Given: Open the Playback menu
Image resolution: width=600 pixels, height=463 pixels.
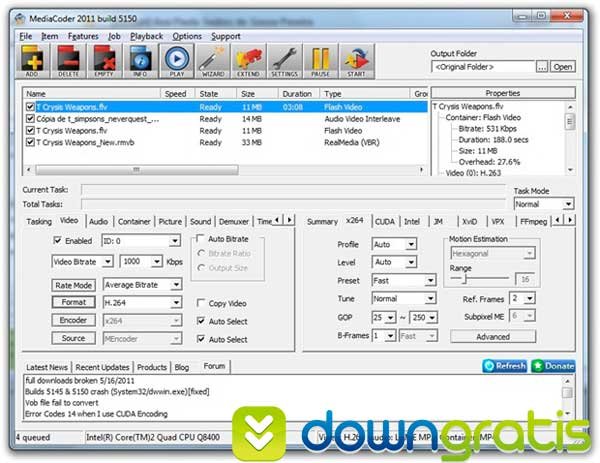Looking at the screenshot, I should pos(147,36).
